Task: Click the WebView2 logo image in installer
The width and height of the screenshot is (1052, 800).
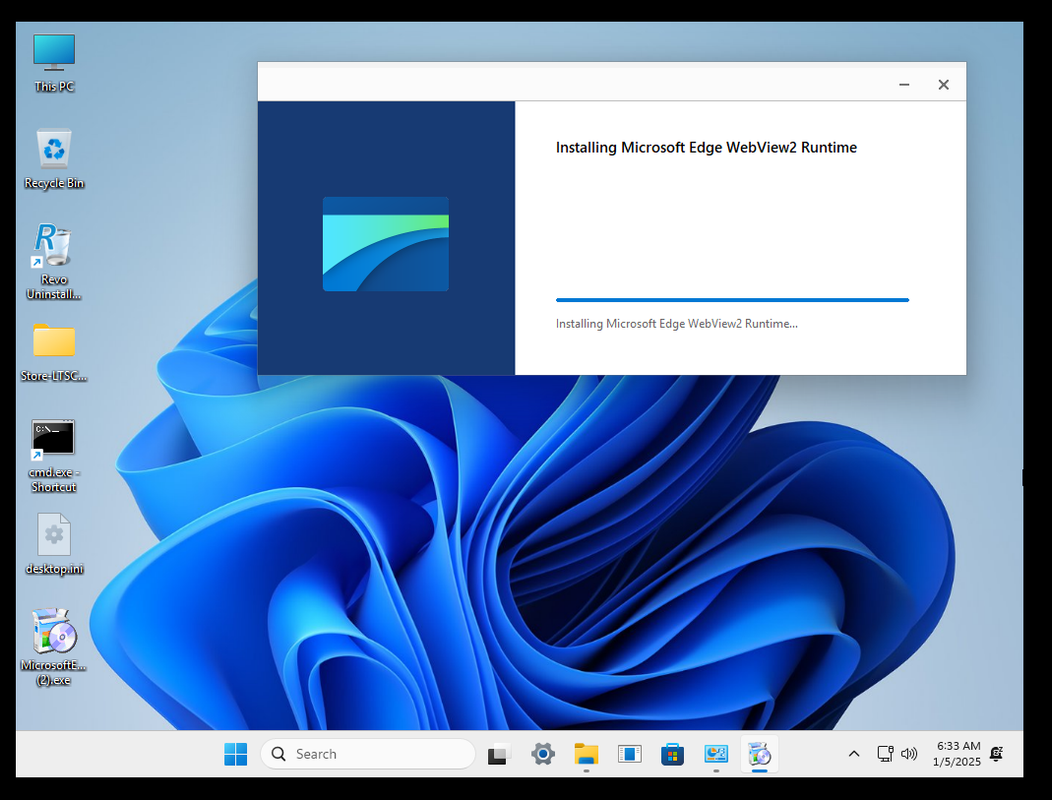Action: (386, 244)
